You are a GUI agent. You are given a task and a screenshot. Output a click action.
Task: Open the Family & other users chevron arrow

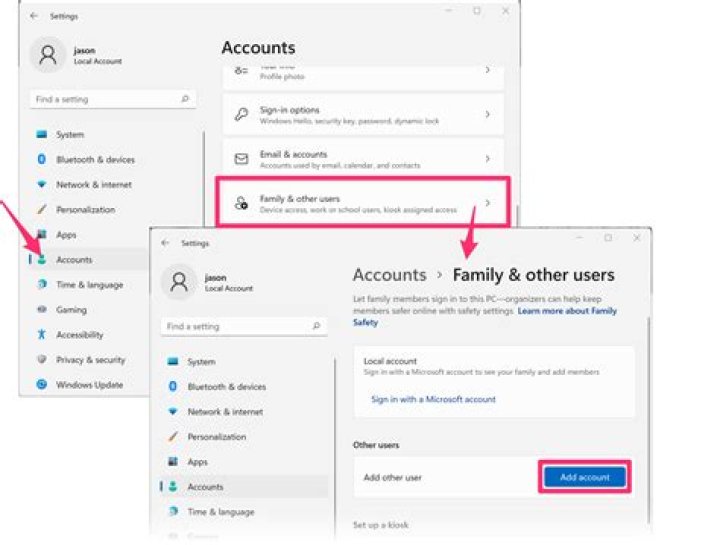point(487,203)
